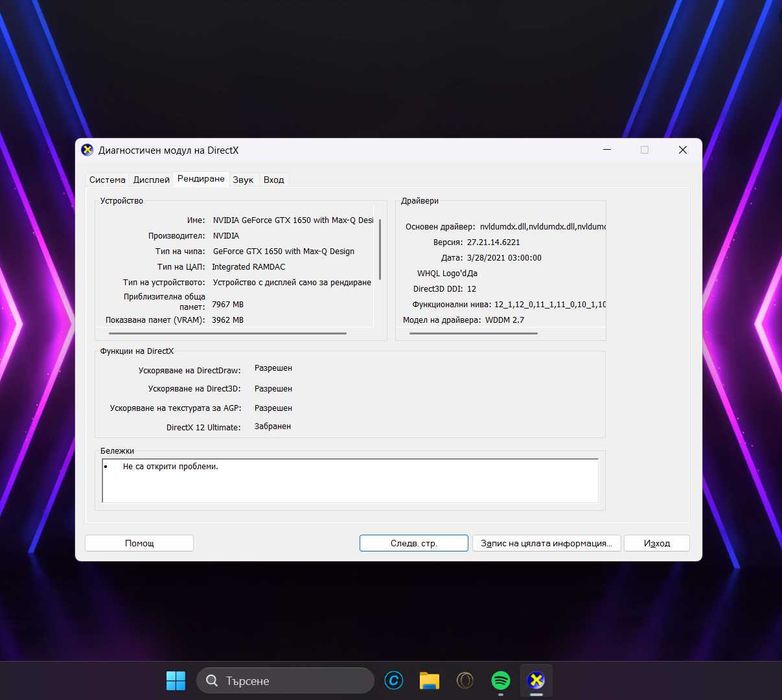This screenshot has height=700, width=782.
Task: Click the driver version 27.21.14.6221
Action: 493,242
